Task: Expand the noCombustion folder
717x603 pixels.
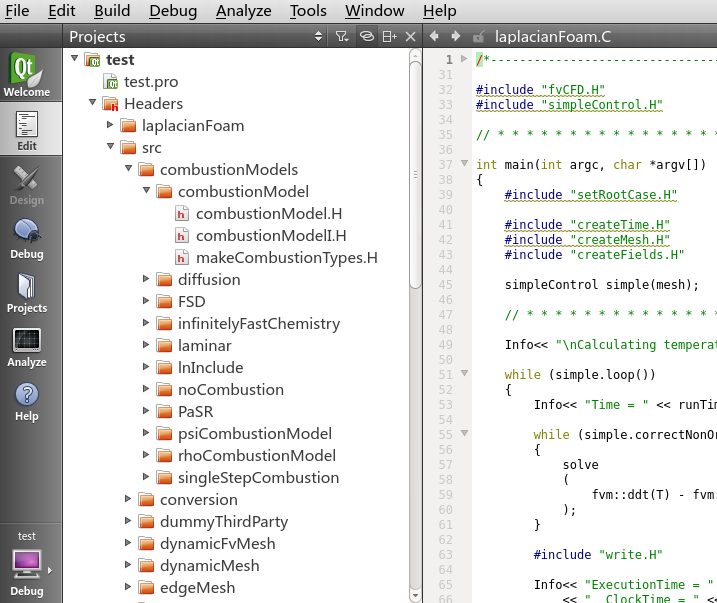Action: coord(146,389)
